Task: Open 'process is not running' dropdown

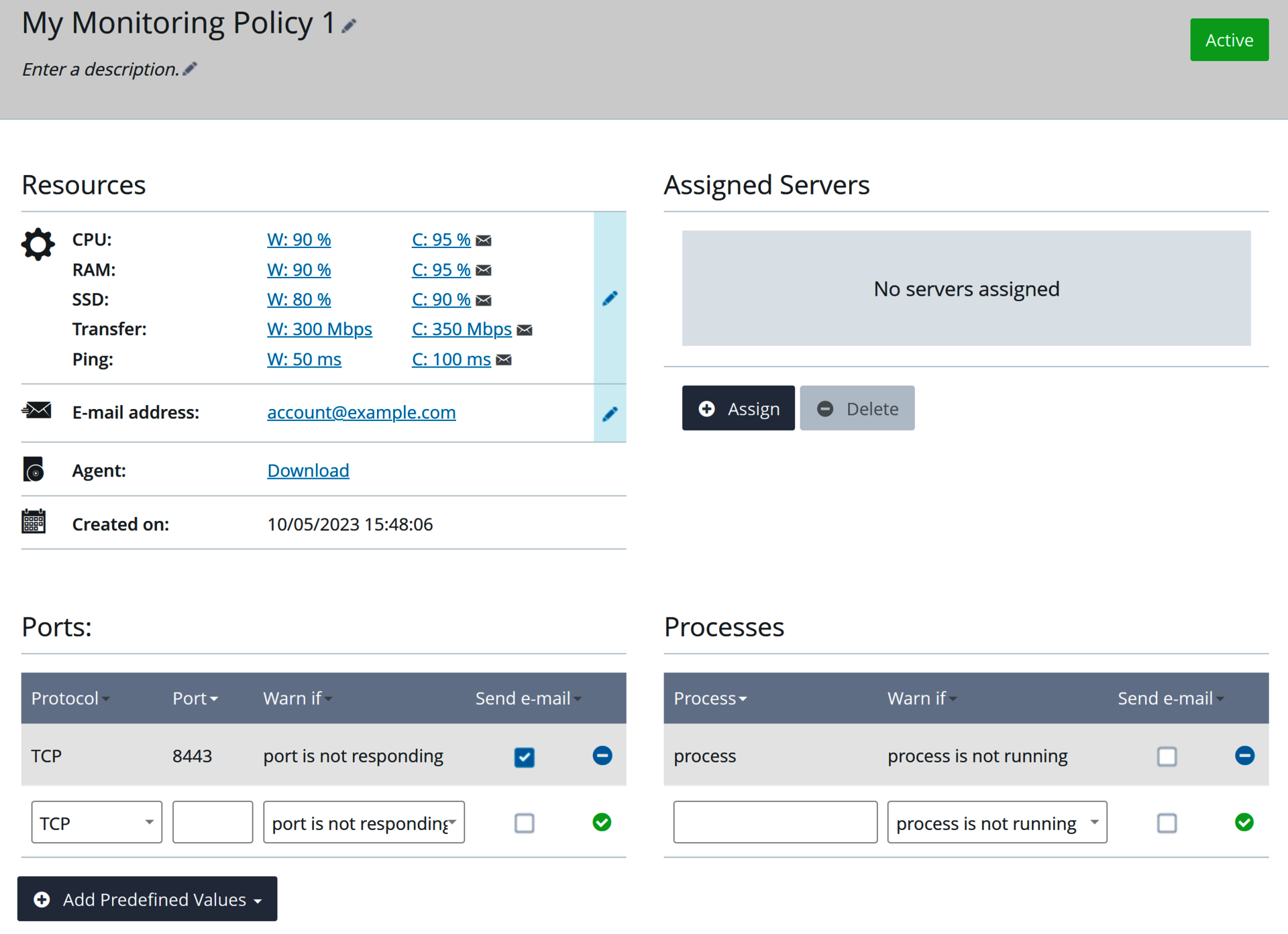Action: click(996, 822)
